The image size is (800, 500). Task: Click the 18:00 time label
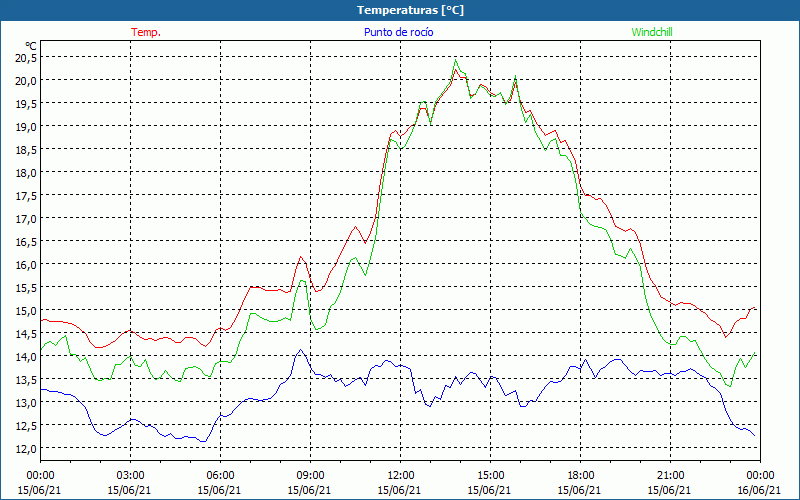(x=580, y=474)
